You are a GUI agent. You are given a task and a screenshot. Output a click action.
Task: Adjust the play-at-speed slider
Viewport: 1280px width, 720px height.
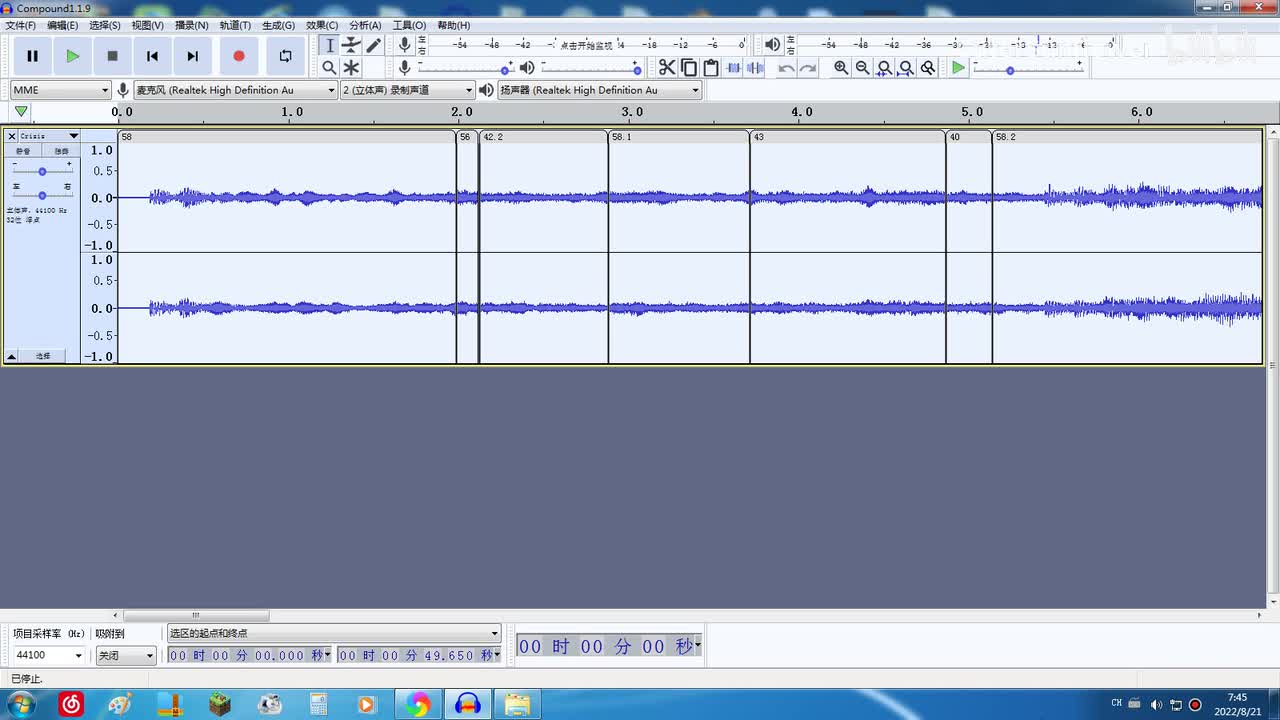1029,69
